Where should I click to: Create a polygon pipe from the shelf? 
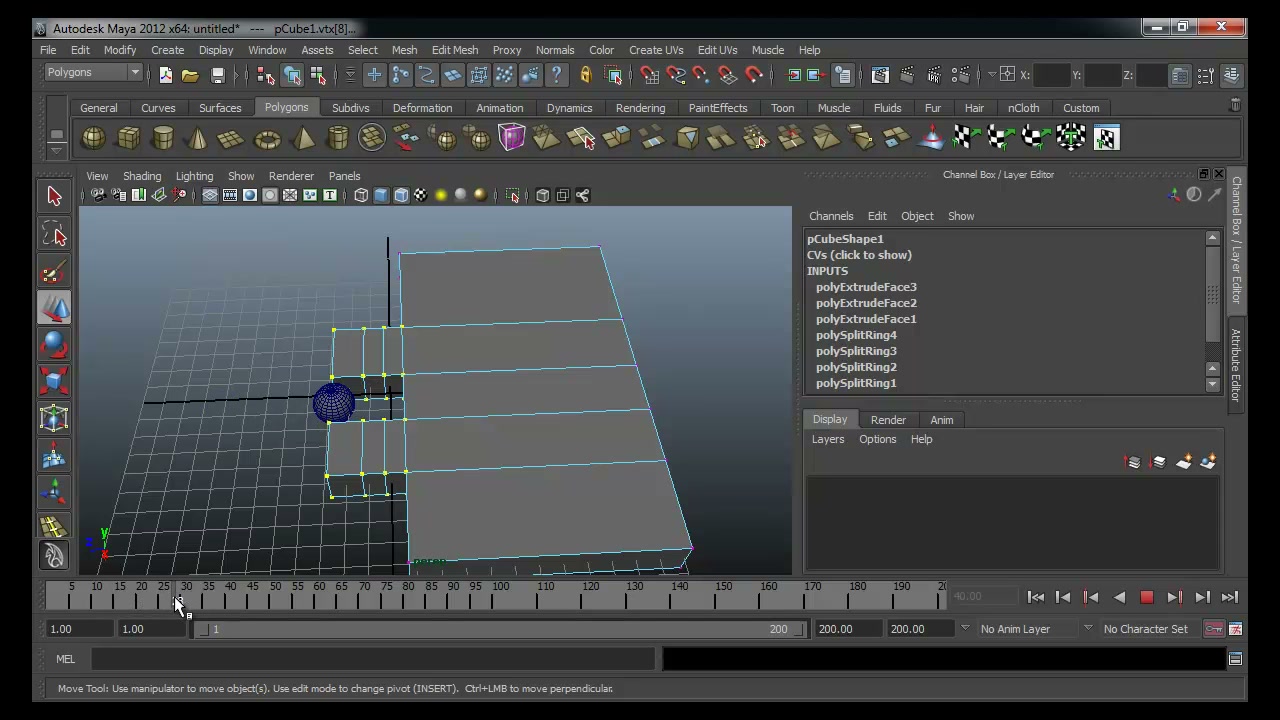tap(338, 138)
